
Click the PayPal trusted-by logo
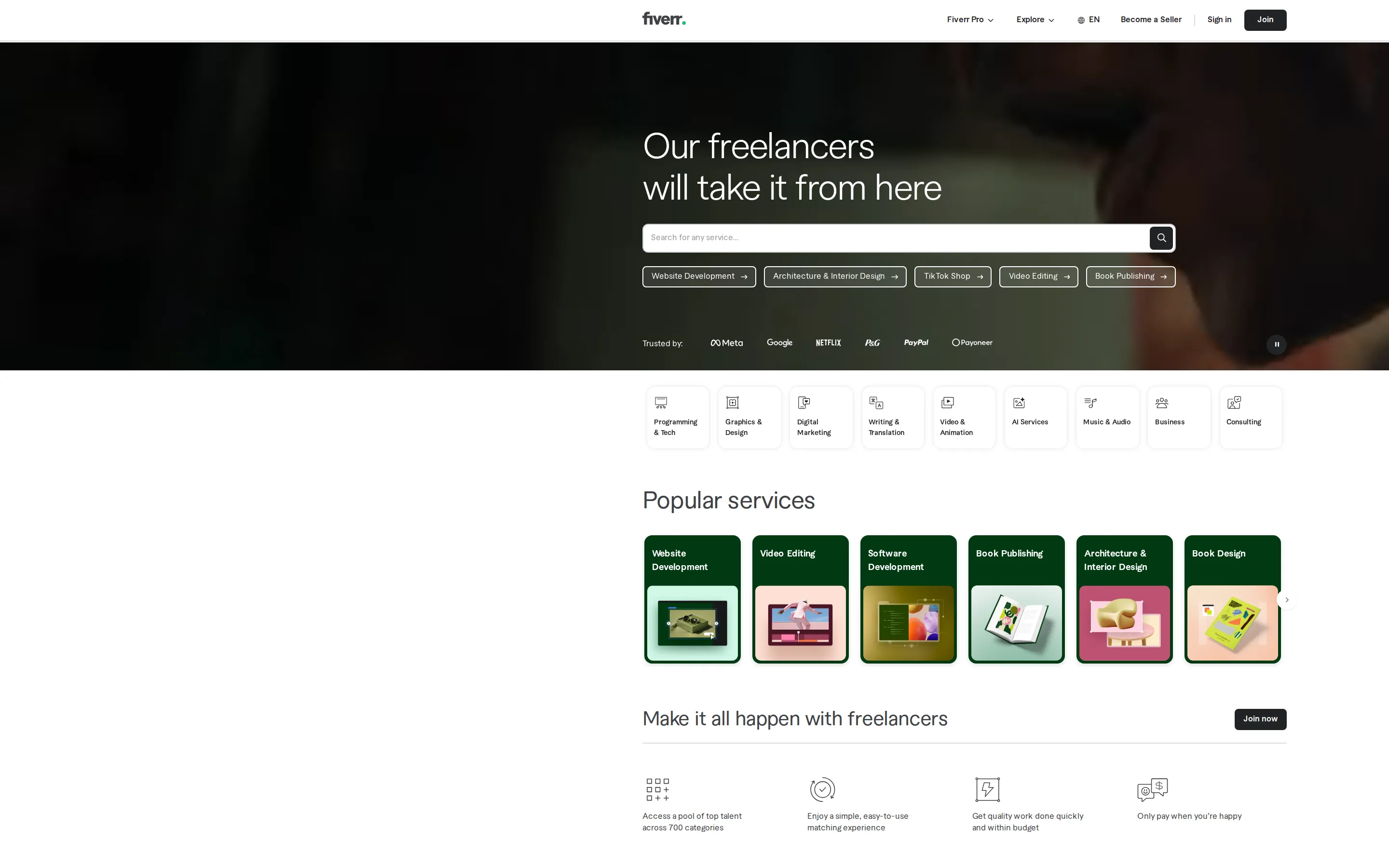point(916,343)
